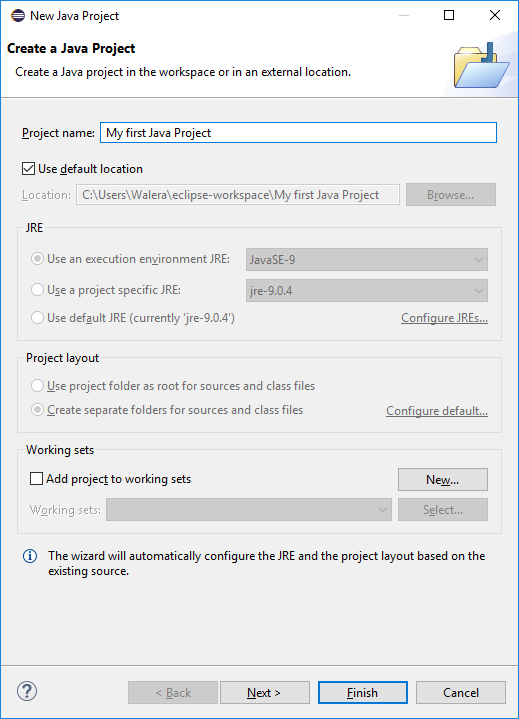The width and height of the screenshot is (519, 719).
Task: Open the Working sets combo box
Action: click(249, 509)
